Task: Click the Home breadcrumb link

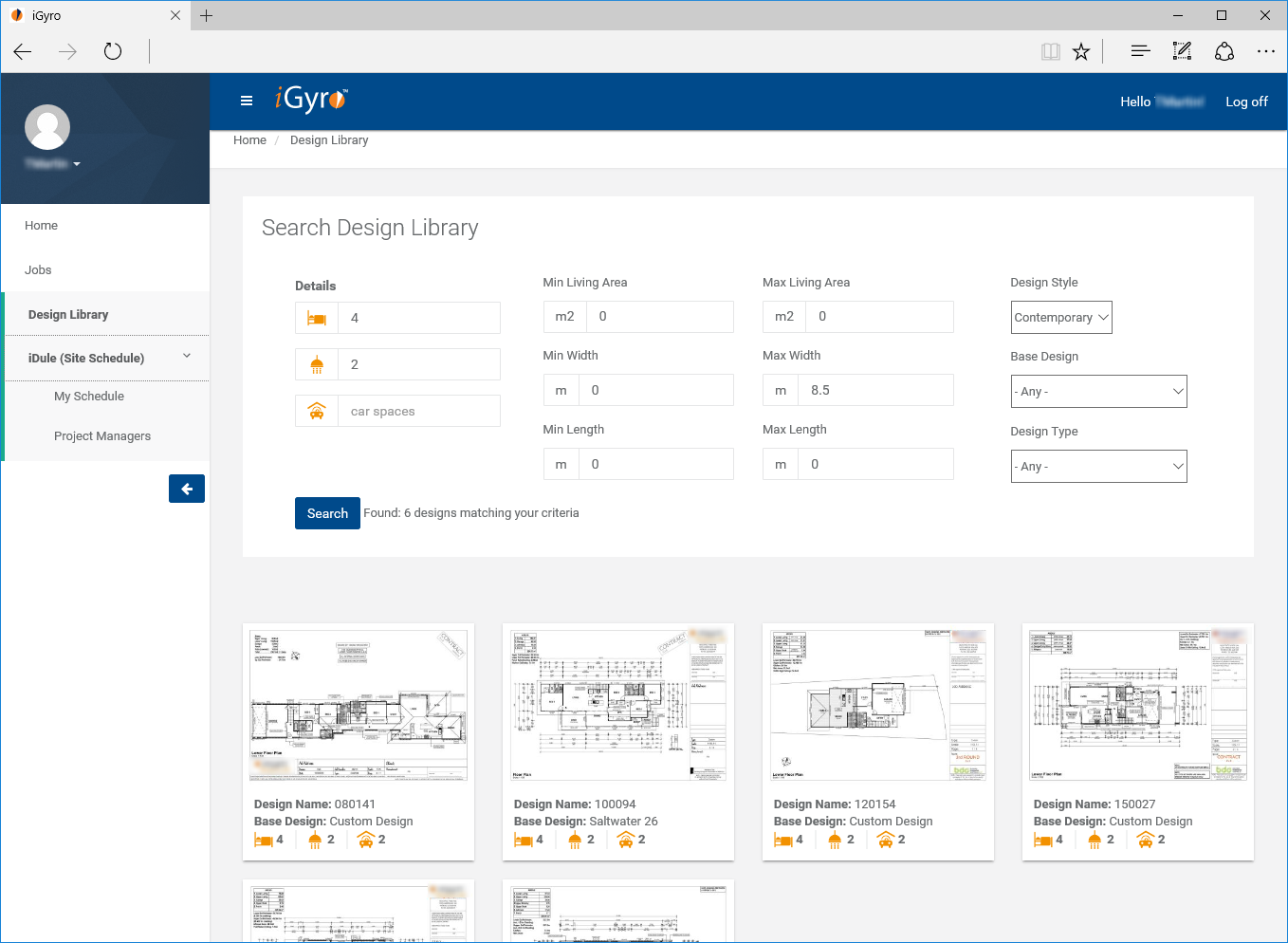Action: click(249, 140)
